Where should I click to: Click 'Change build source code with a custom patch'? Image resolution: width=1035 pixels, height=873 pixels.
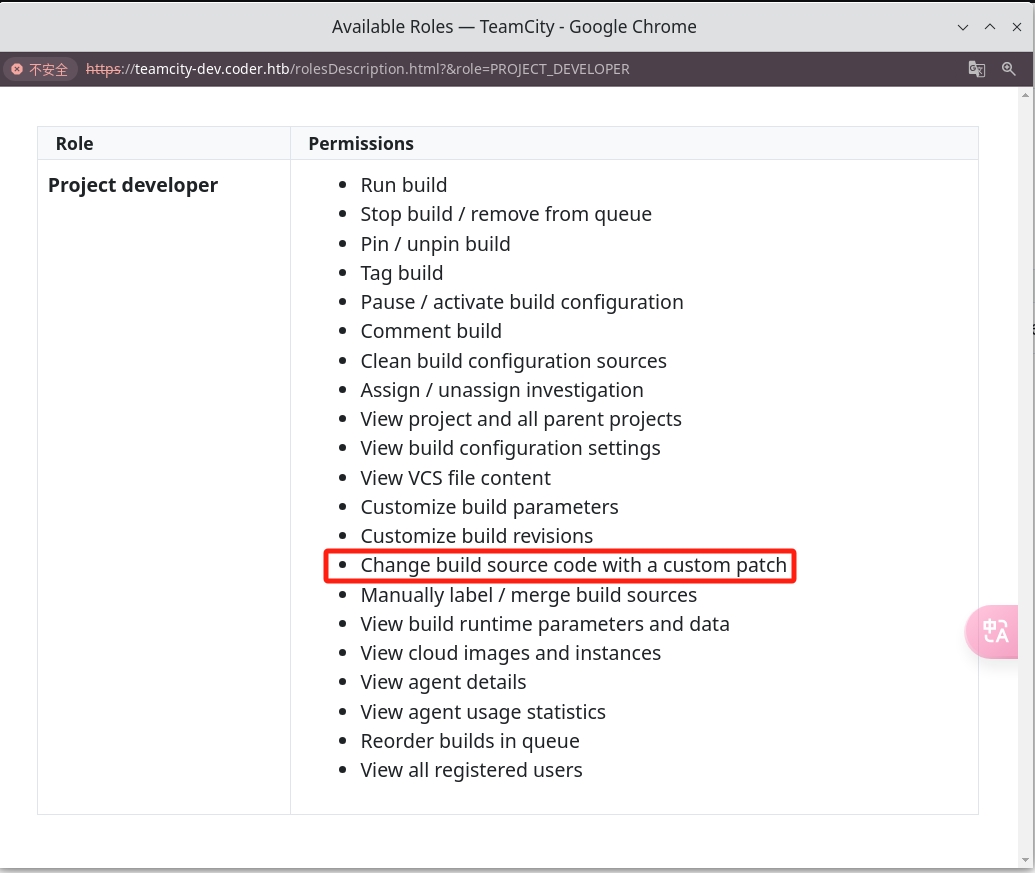pyautogui.click(x=574, y=566)
